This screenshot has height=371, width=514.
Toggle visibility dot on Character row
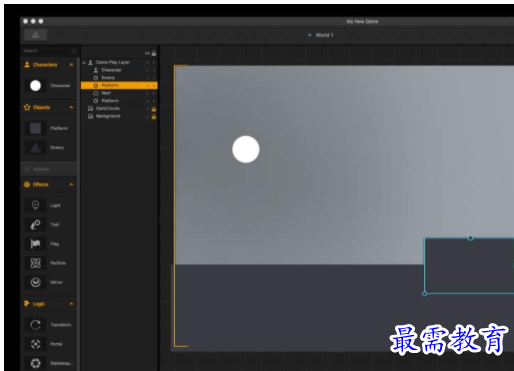[147, 70]
